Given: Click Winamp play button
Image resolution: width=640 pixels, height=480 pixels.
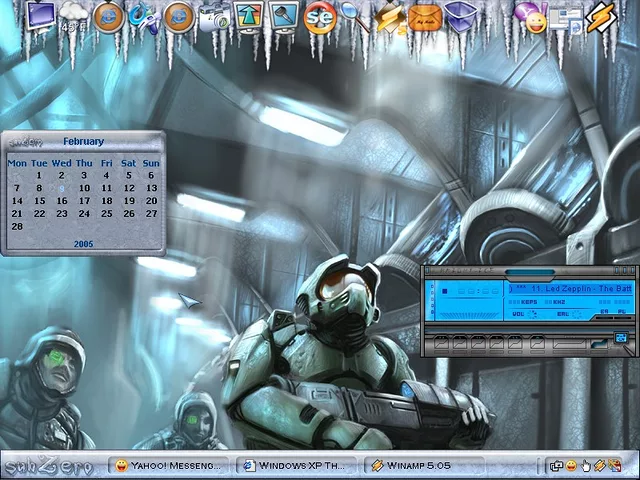Looking at the screenshot, I should click(460, 343).
